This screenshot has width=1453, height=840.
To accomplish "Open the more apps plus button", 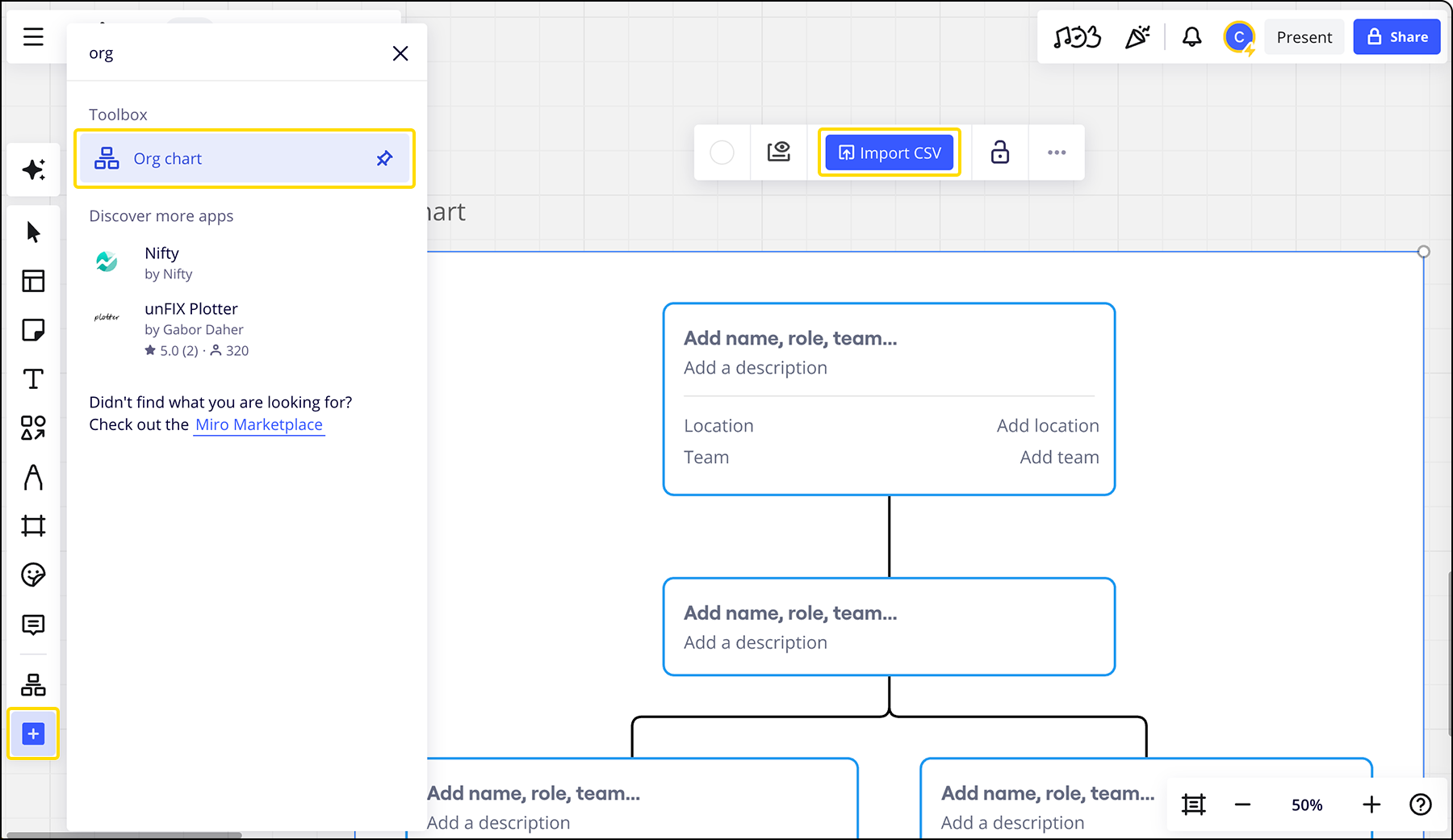I will point(33,733).
